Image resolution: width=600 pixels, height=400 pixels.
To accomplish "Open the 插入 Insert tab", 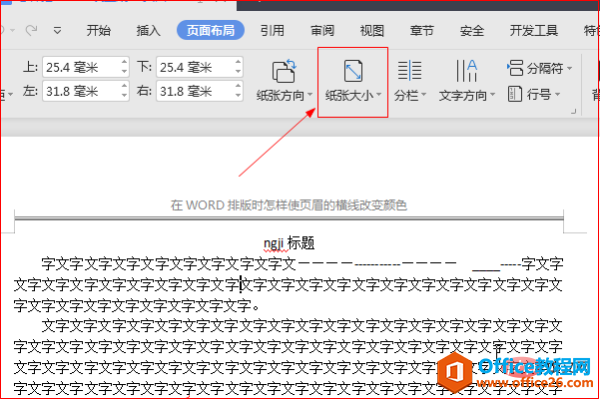I will tap(148, 30).
